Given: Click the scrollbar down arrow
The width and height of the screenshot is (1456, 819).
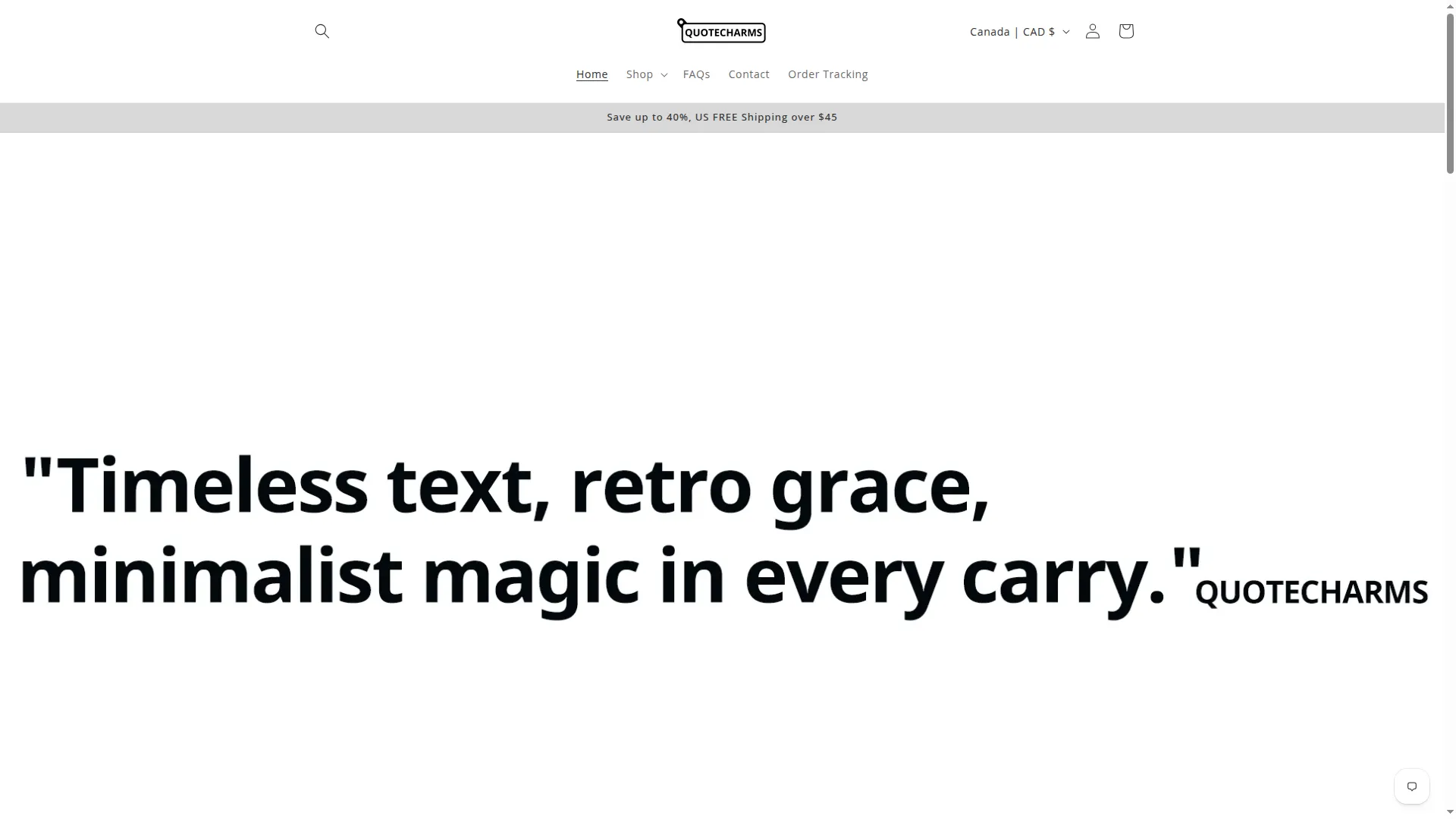Looking at the screenshot, I should coord(1450,813).
